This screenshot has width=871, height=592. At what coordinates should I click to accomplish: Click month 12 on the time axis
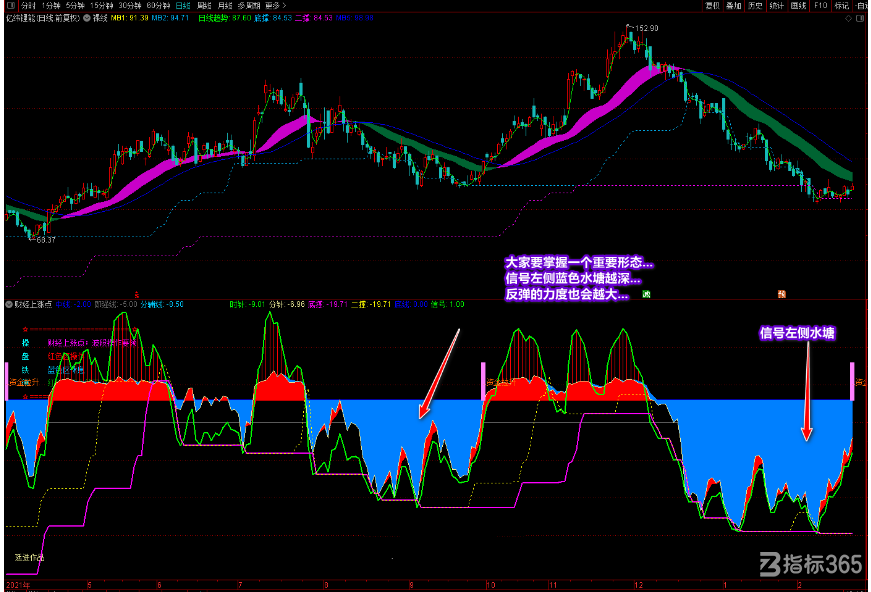(x=638, y=585)
